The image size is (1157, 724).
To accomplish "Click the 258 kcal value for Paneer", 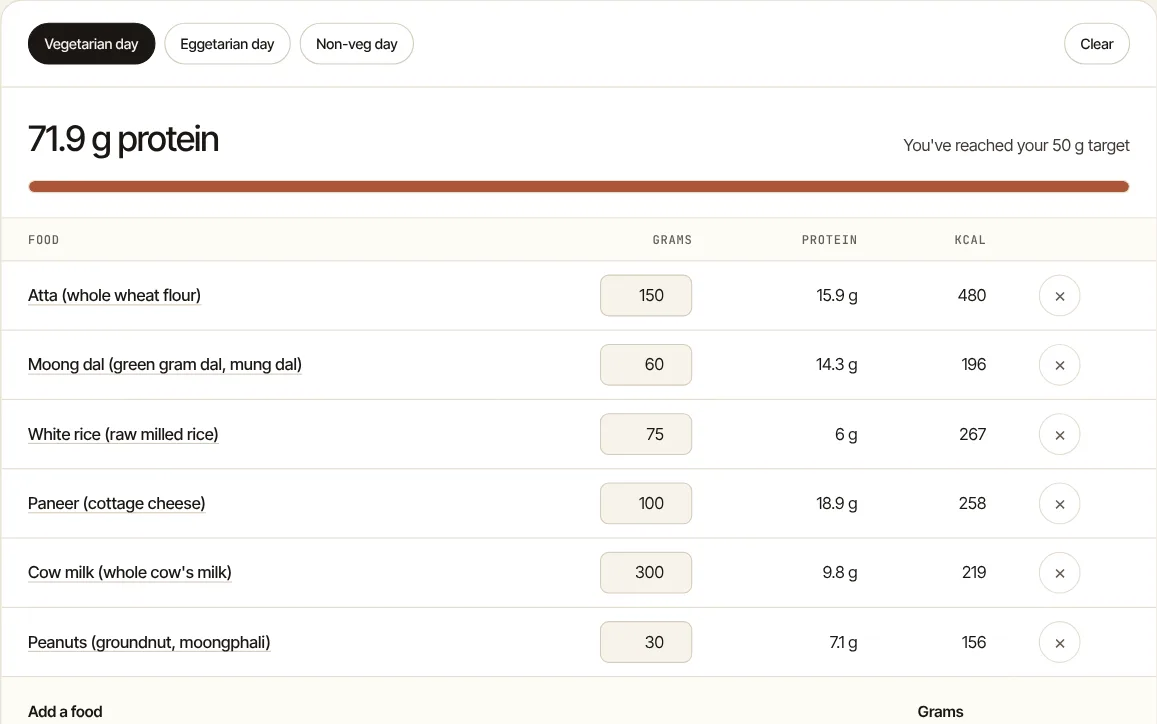I will [x=973, y=503].
